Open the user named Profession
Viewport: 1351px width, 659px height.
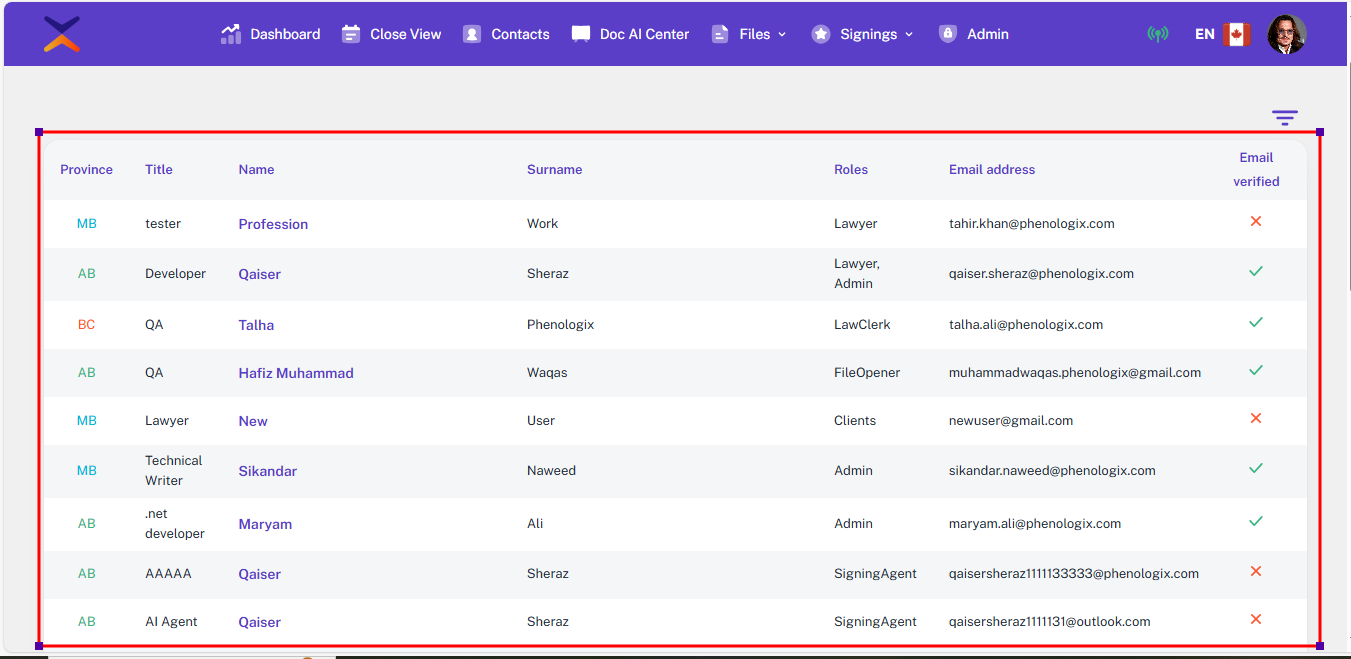click(273, 224)
